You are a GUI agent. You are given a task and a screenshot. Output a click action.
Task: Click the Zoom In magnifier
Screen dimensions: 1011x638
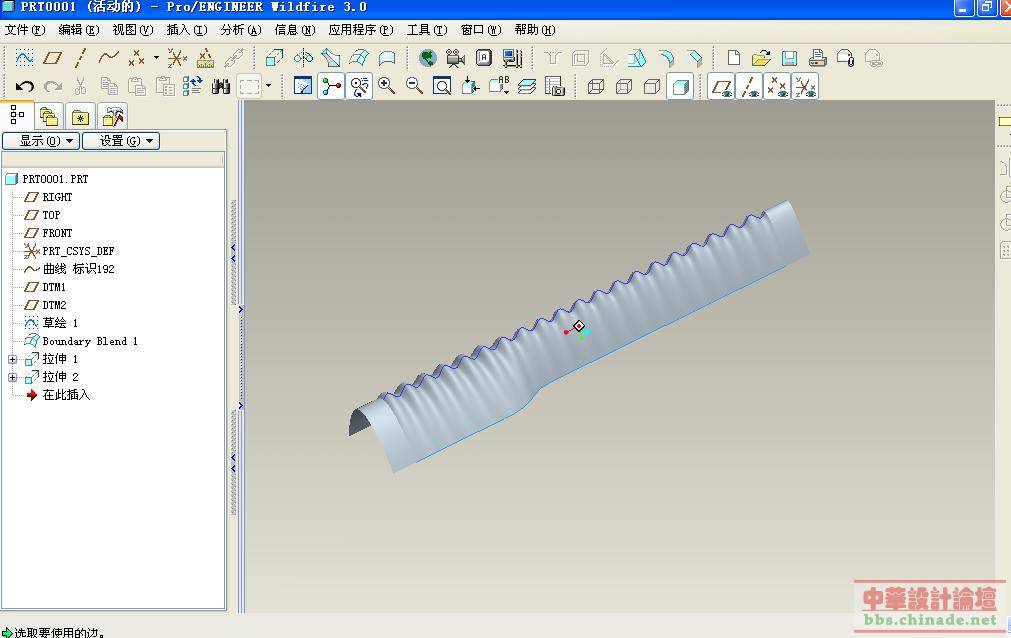coord(386,86)
